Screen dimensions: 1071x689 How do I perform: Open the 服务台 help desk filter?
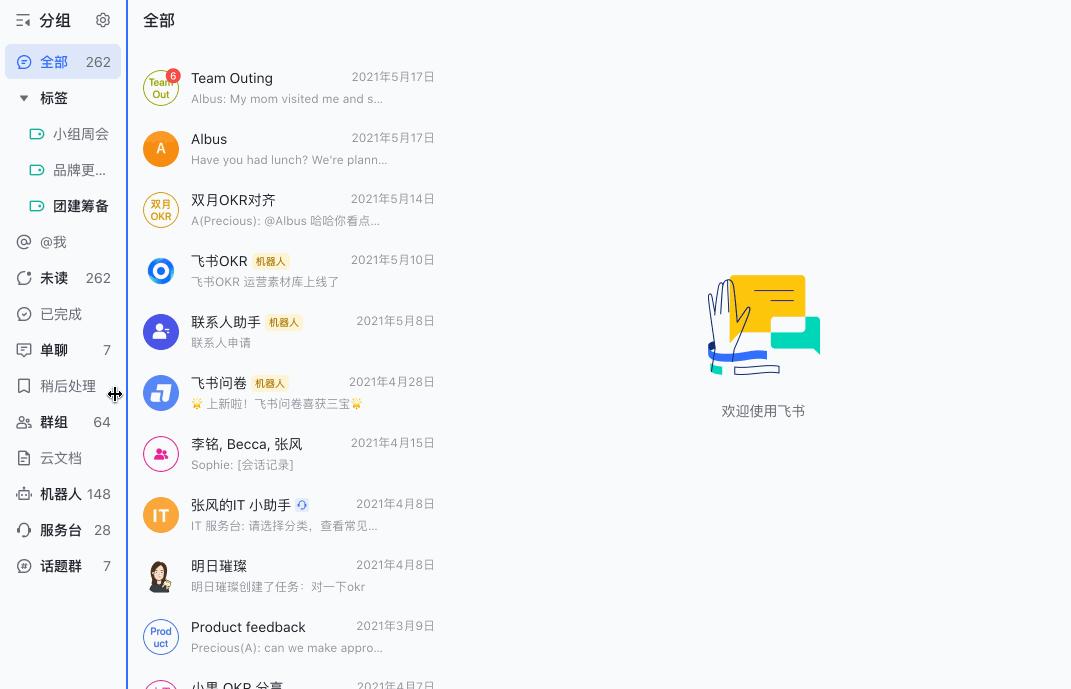tap(63, 530)
